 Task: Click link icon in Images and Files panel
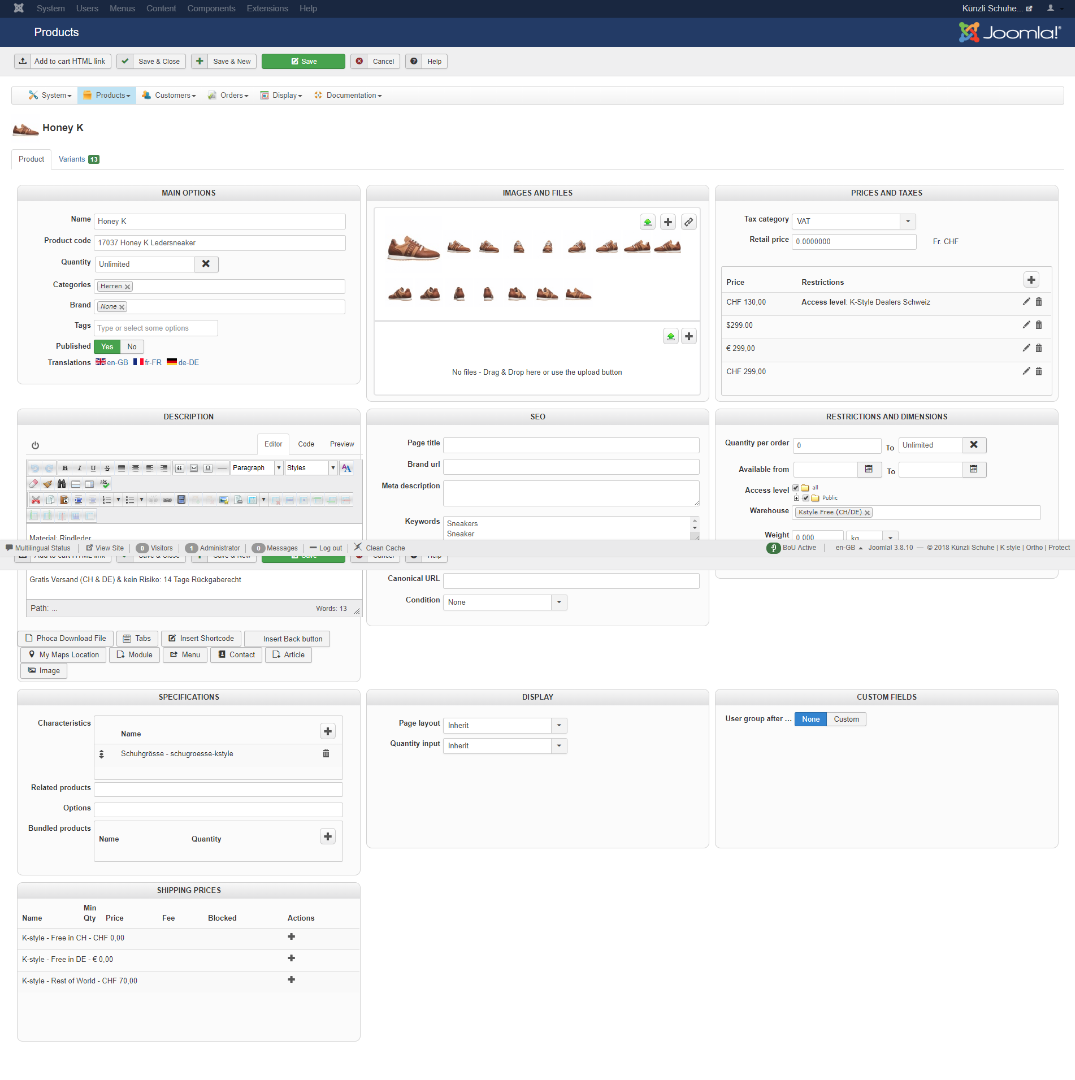coord(689,222)
